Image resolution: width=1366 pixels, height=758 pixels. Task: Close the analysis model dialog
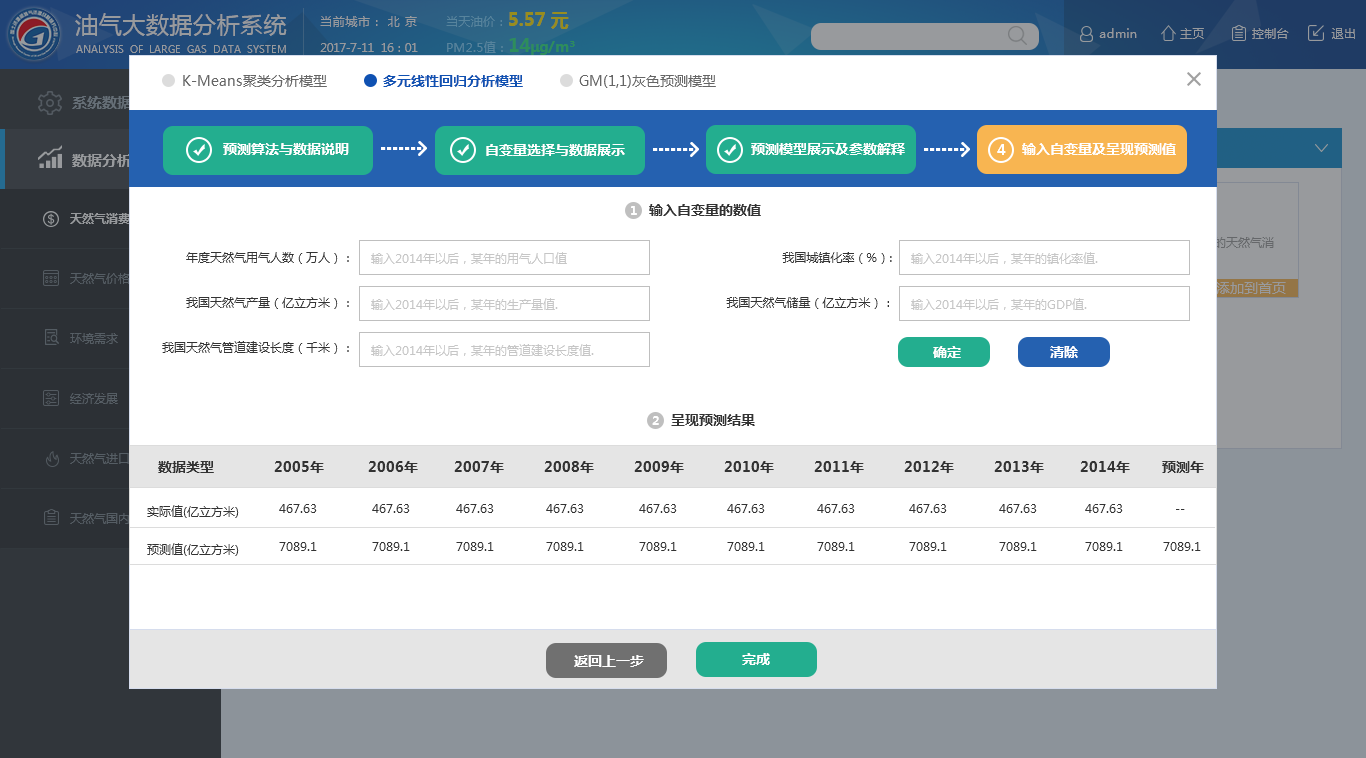click(1194, 79)
